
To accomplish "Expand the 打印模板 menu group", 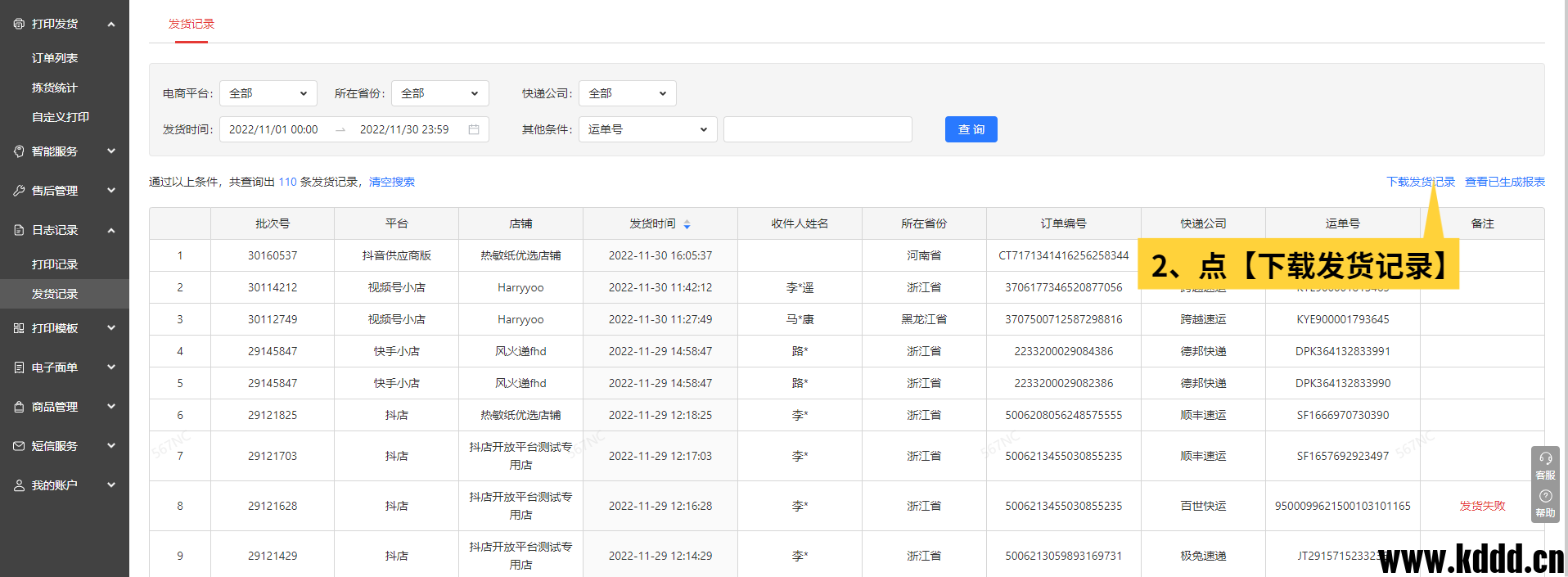I will (111, 328).
